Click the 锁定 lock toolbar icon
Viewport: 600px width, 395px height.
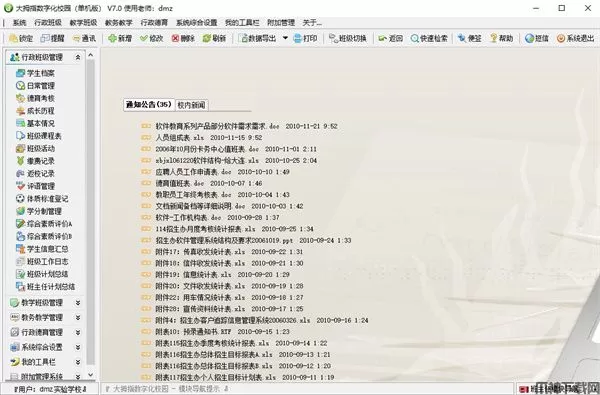(13, 38)
